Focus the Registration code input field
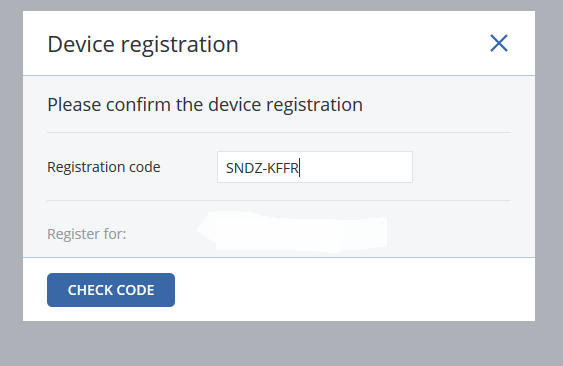This screenshot has height=366, width=563. click(x=315, y=167)
